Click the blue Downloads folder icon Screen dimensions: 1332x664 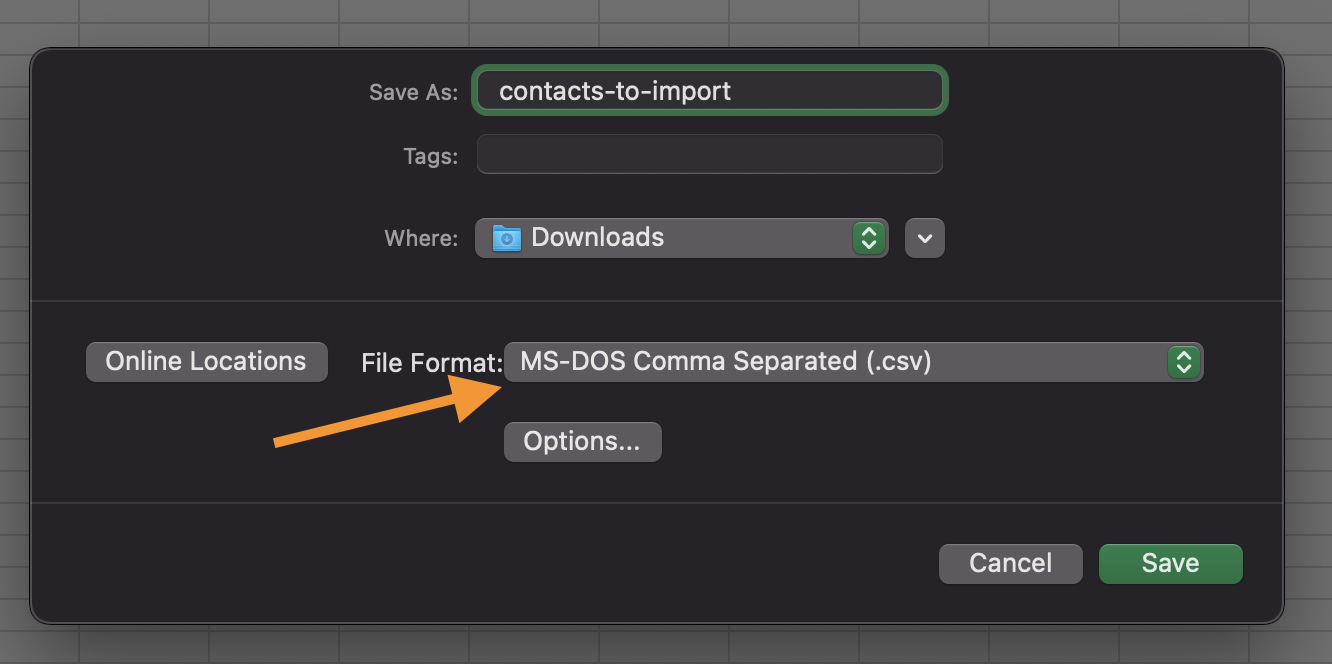coord(507,238)
